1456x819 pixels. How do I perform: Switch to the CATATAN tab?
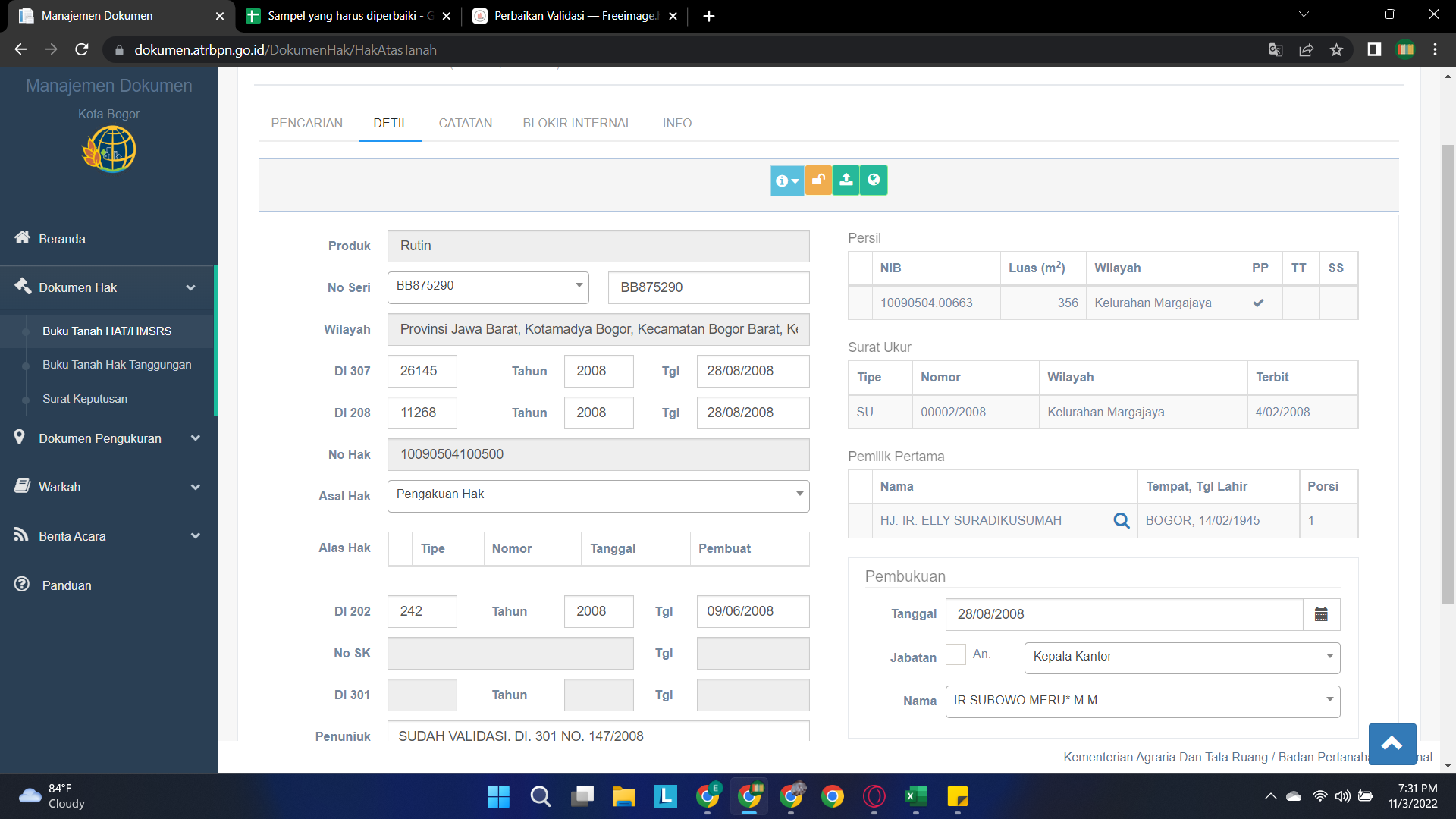(465, 123)
